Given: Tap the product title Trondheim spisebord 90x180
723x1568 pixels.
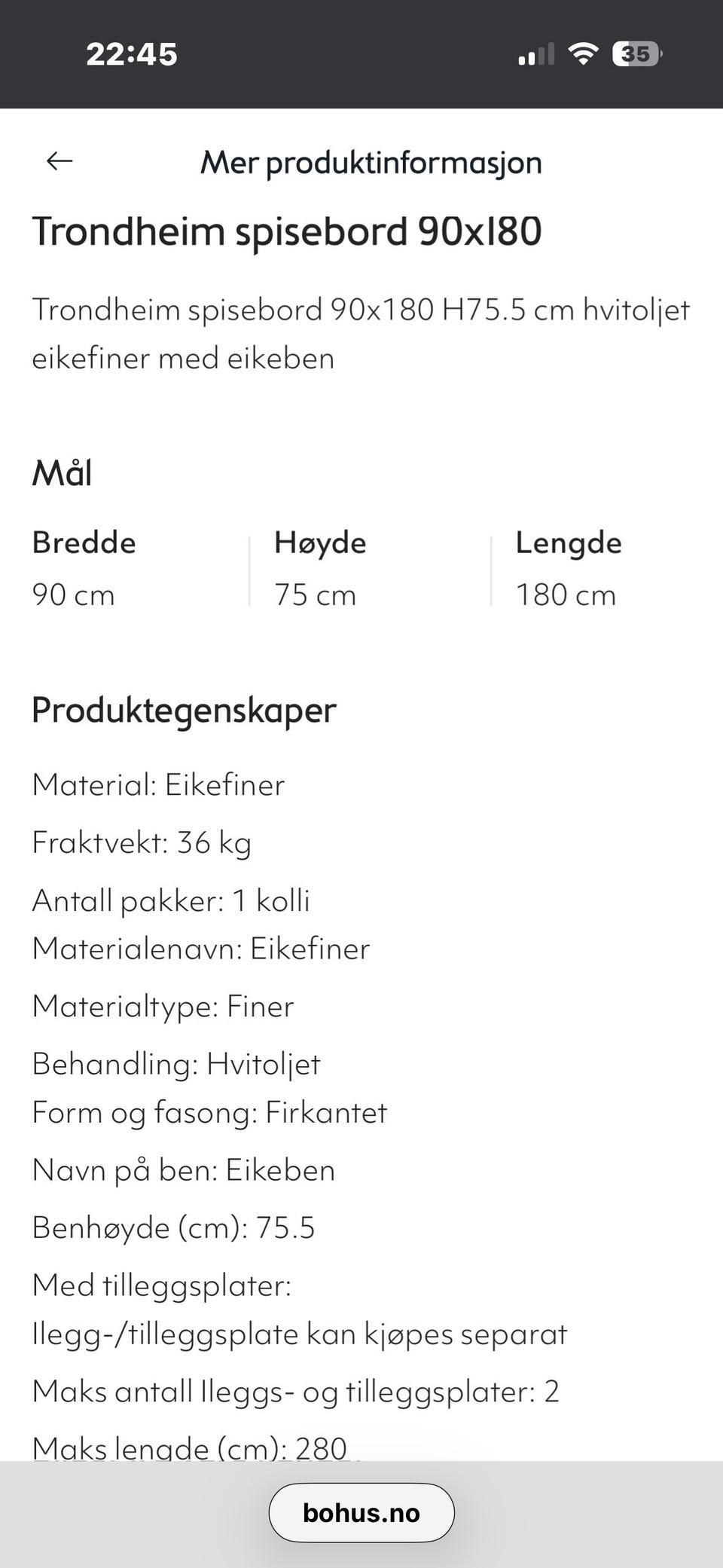Looking at the screenshot, I should [286, 232].
